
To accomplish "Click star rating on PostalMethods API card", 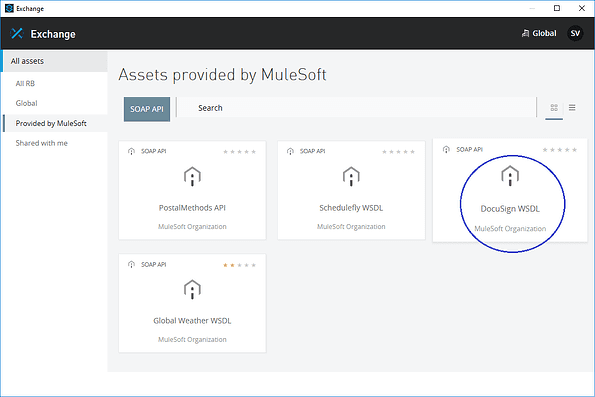I will click(x=239, y=152).
